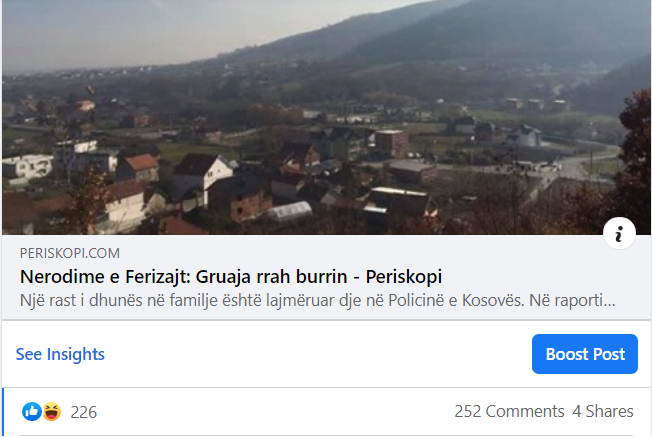Open the Gruaja rrah burrin article headline
Screen dimensions: 652x437
(x=230, y=276)
